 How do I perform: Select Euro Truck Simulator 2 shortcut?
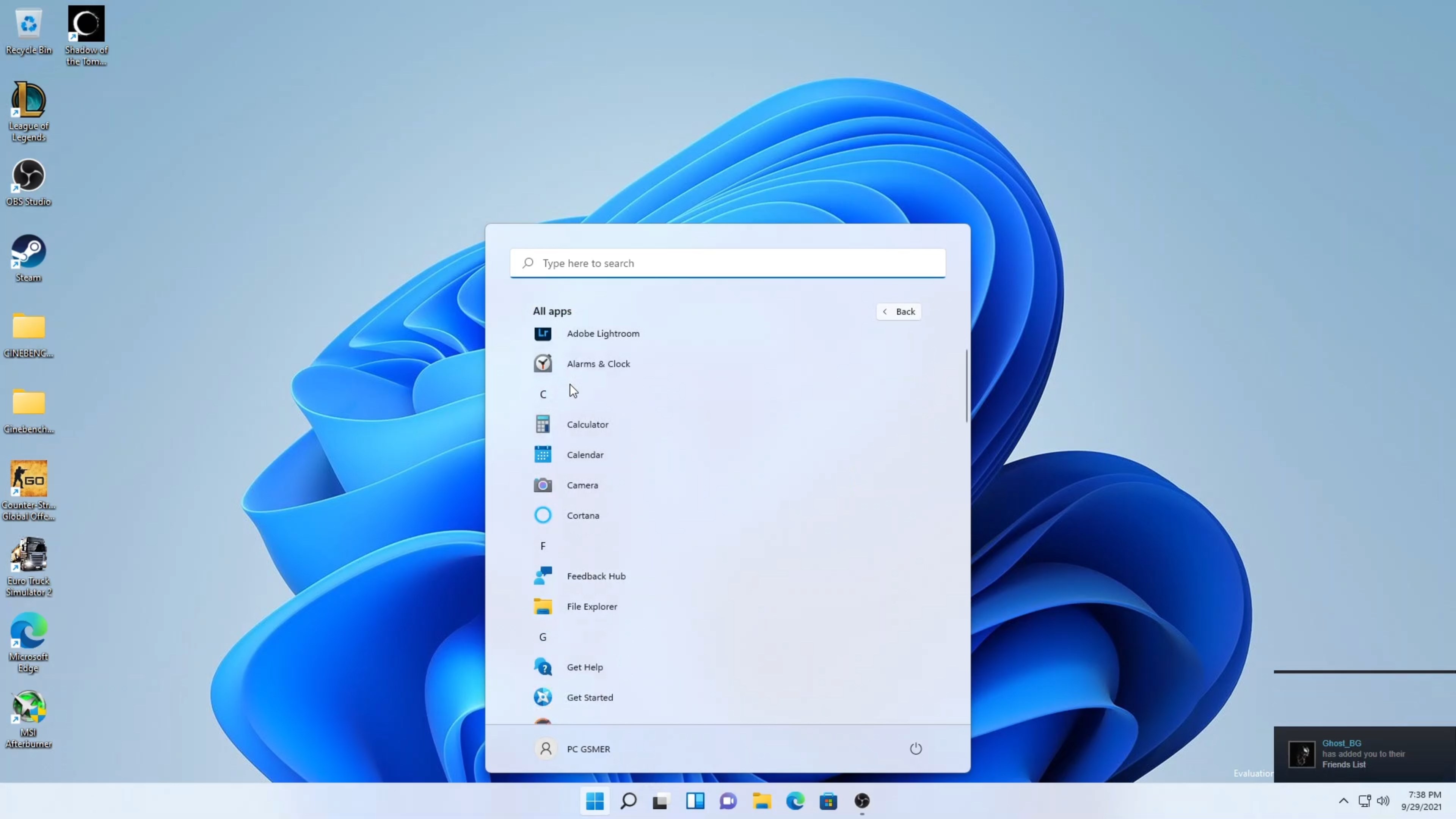click(x=28, y=567)
